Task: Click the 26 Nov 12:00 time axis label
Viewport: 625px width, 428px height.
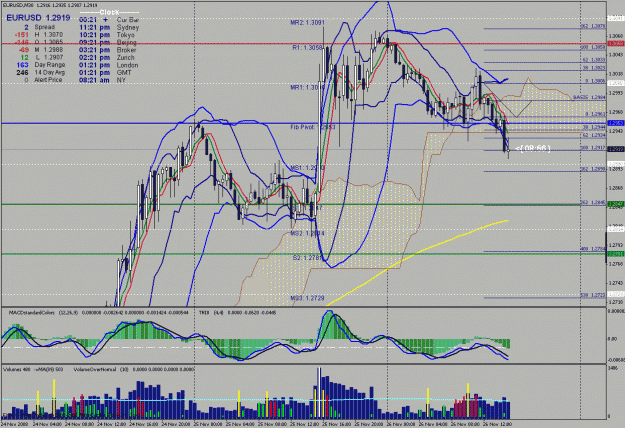Action: (497, 424)
